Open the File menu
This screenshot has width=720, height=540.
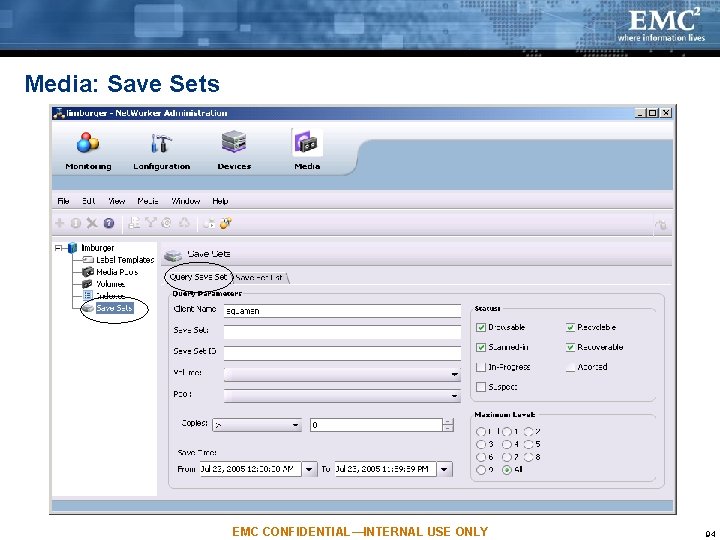(63, 201)
